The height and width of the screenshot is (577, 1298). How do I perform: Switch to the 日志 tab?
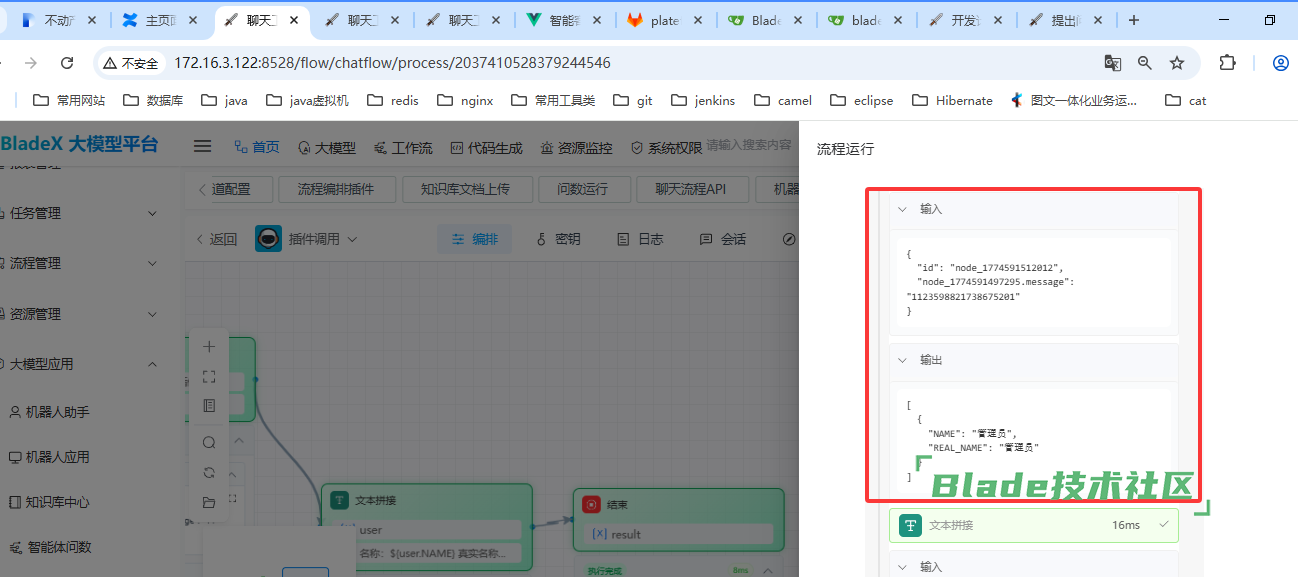[640, 239]
